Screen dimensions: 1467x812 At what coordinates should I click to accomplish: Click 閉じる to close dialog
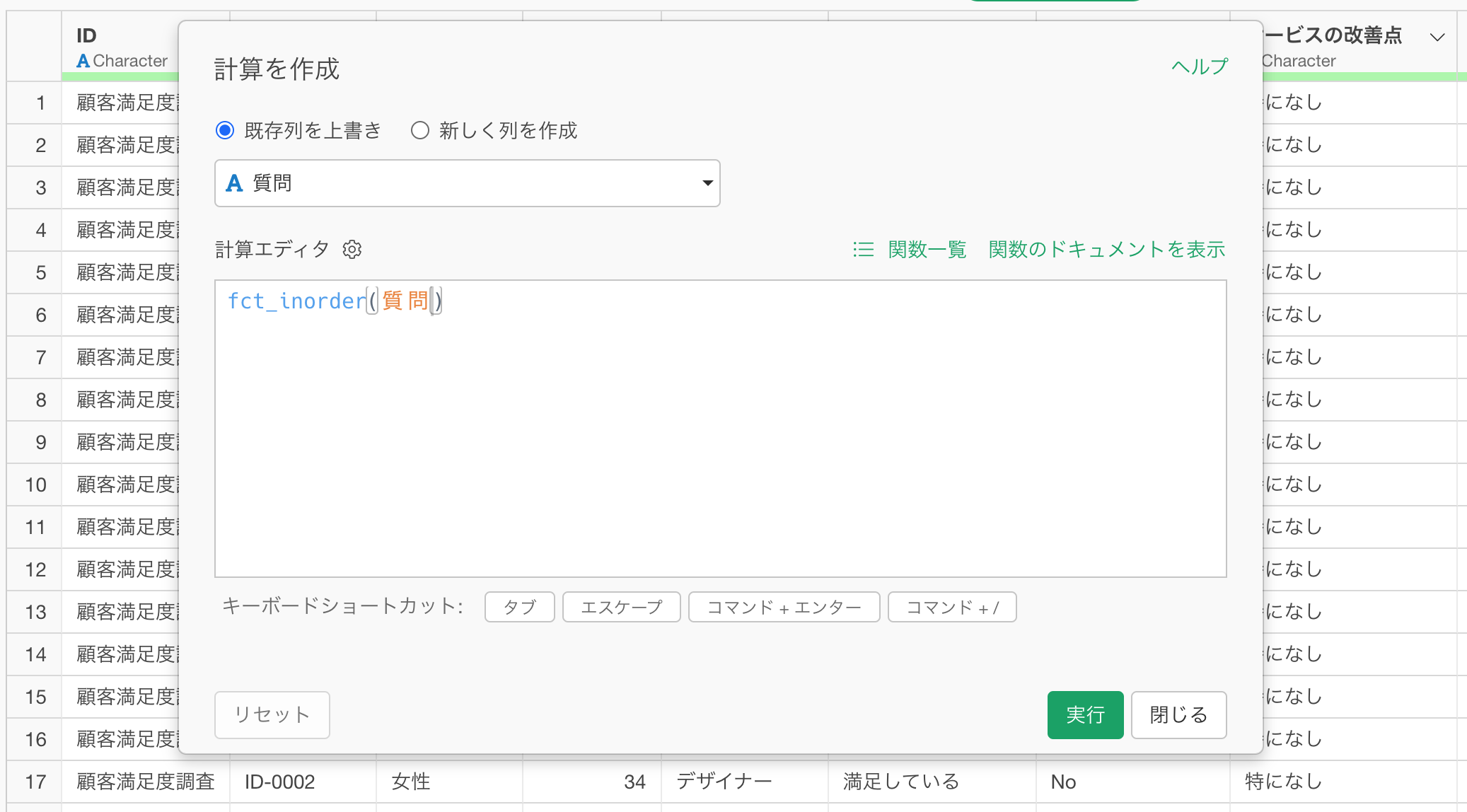[x=1178, y=715]
